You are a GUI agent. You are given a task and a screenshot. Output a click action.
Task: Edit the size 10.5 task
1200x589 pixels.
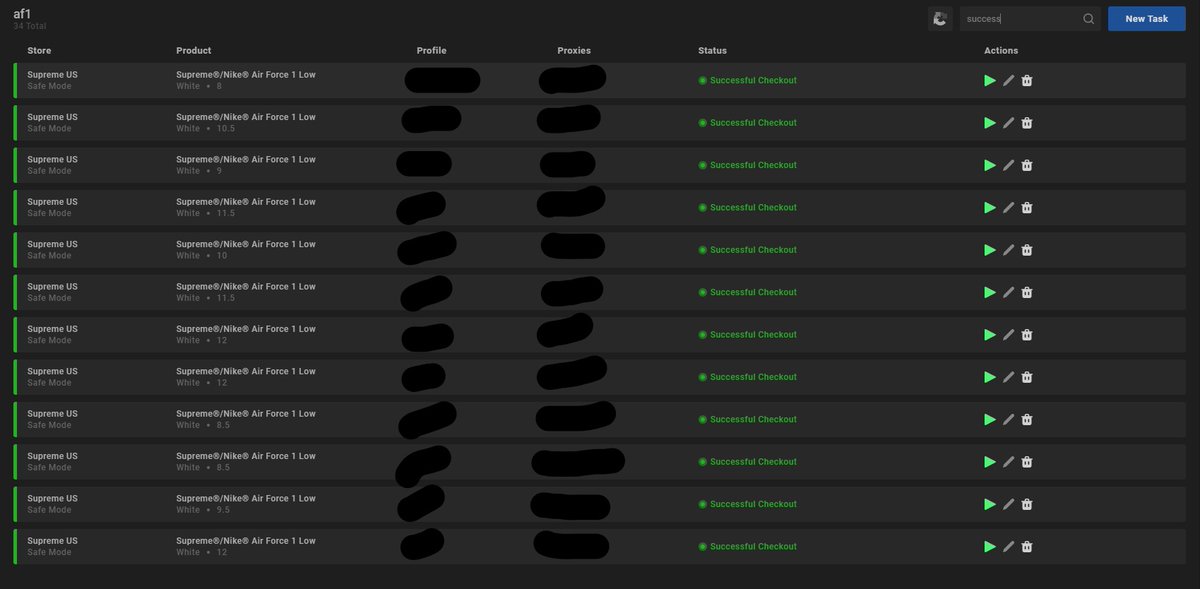[x=1008, y=123]
